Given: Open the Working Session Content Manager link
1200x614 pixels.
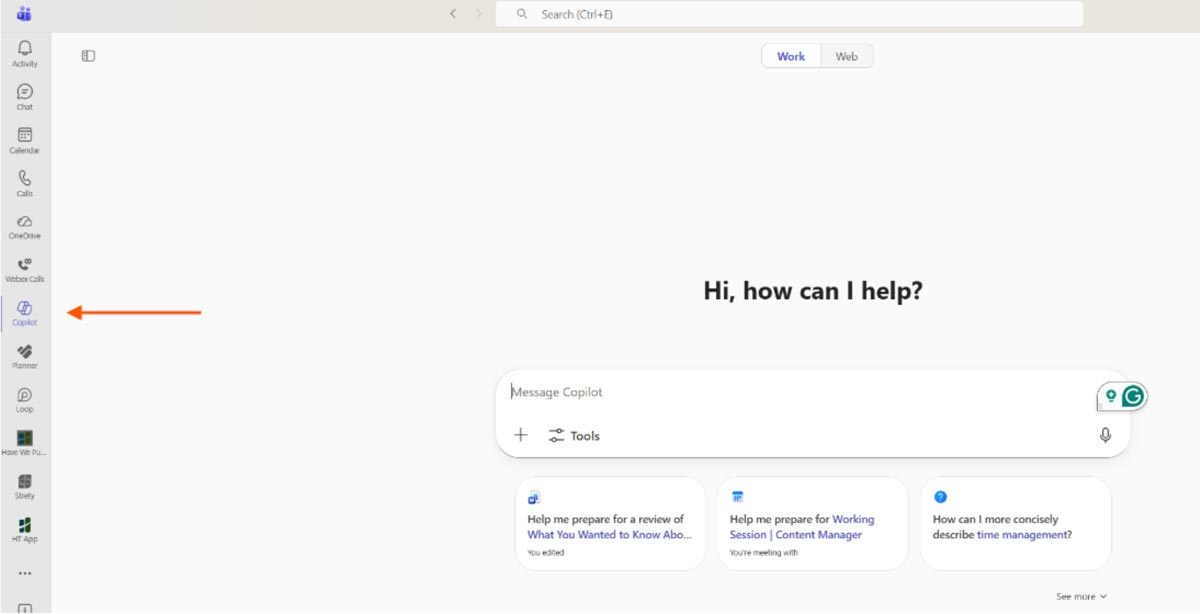Looking at the screenshot, I should tap(801, 527).
